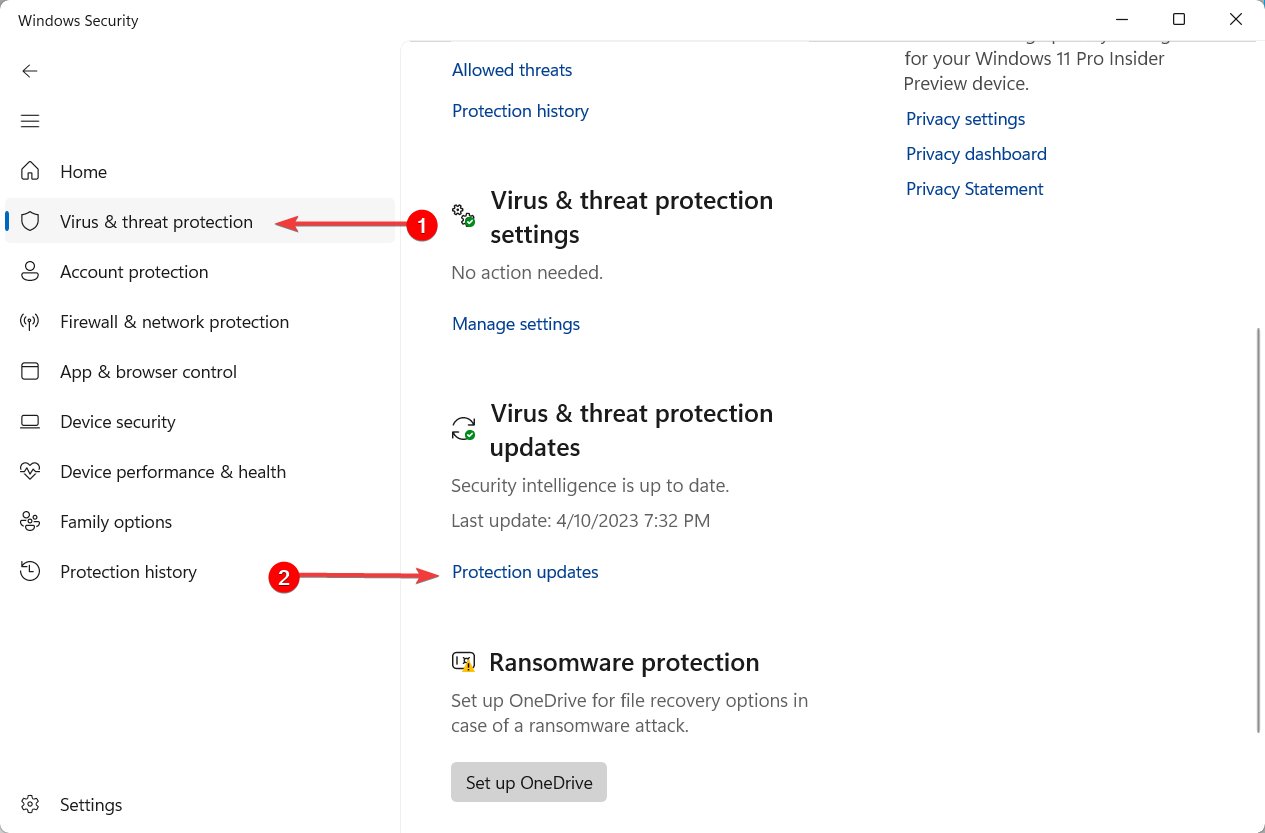Select the Device security laptop icon
1265x833 pixels.
tap(30, 422)
